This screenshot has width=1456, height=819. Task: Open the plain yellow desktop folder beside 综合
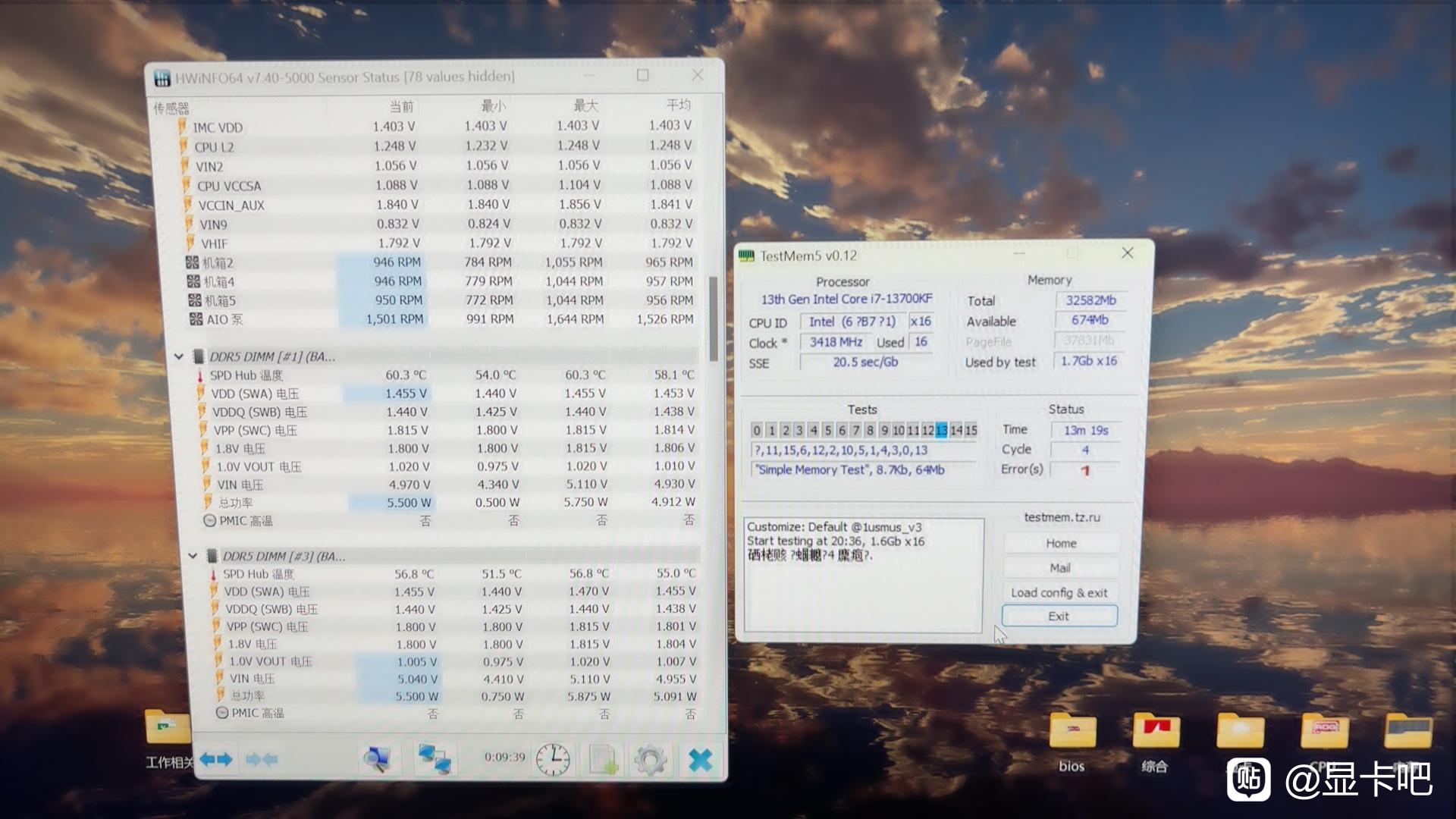point(1240,733)
